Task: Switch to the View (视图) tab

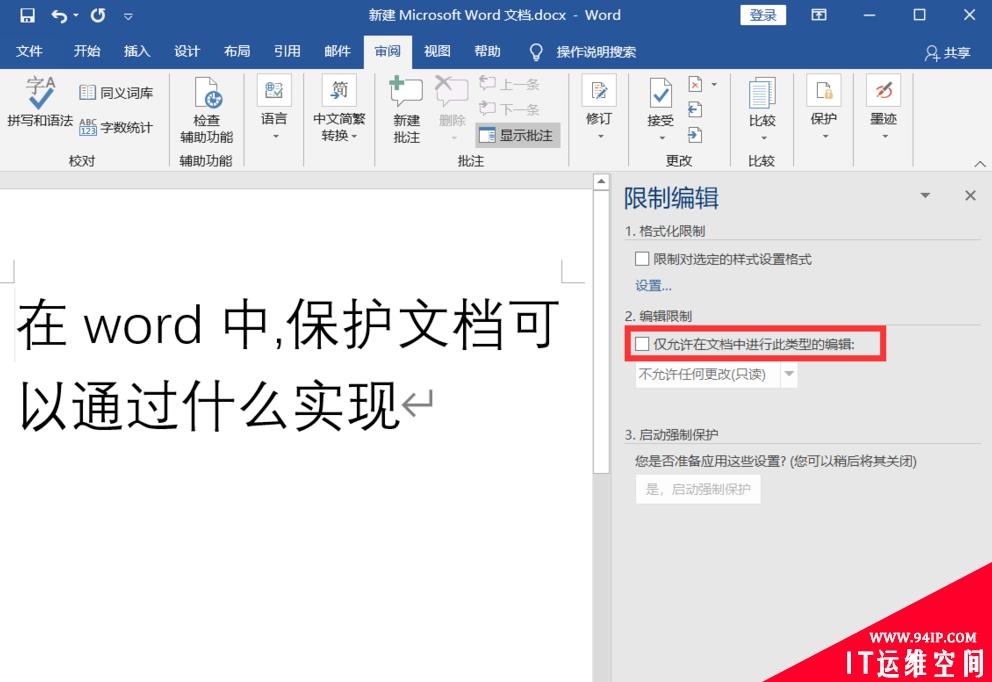Action: [x=437, y=51]
